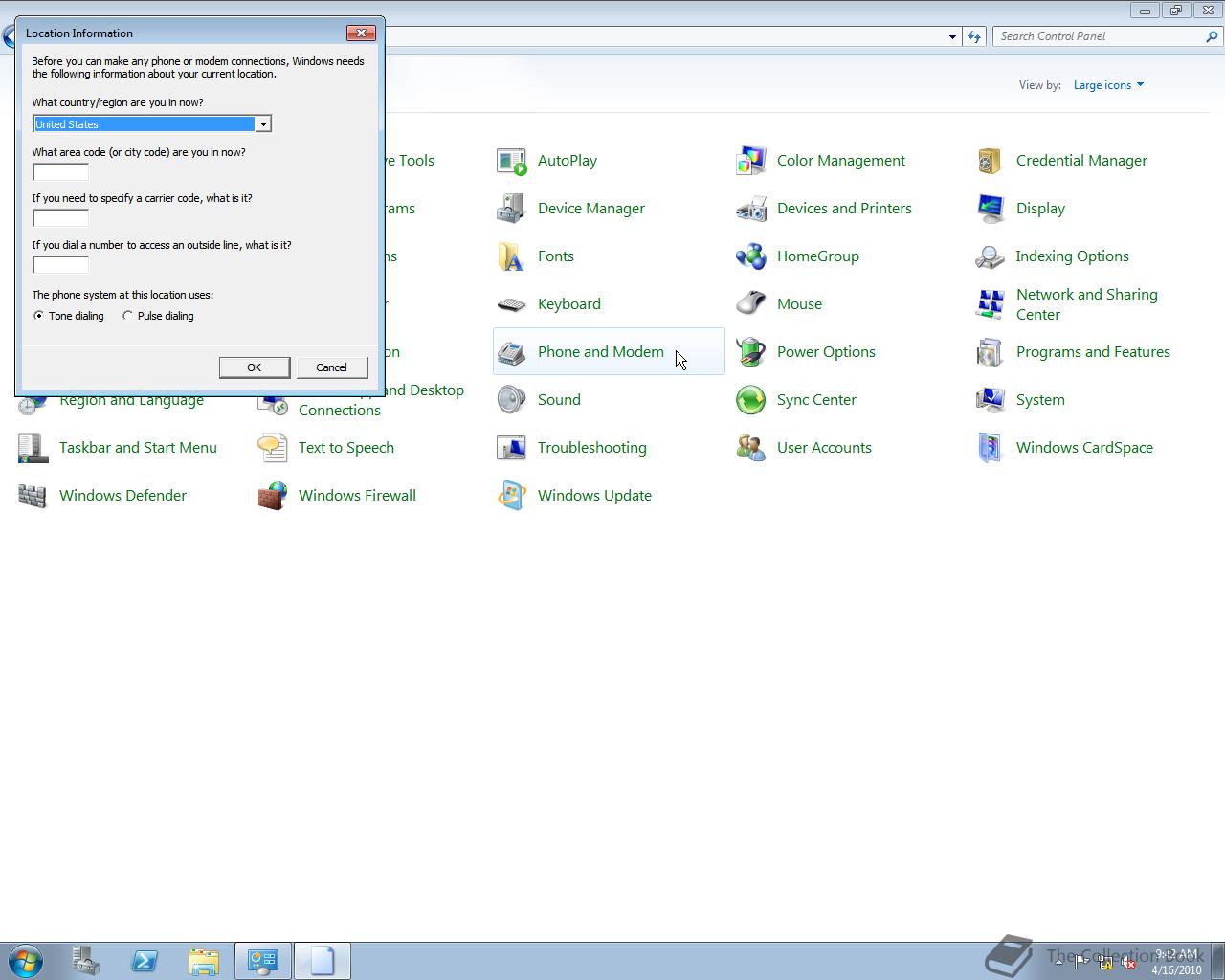Screen dimensions: 1225x980
Task: Open Programs and Features icon
Action: [x=991, y=352]
